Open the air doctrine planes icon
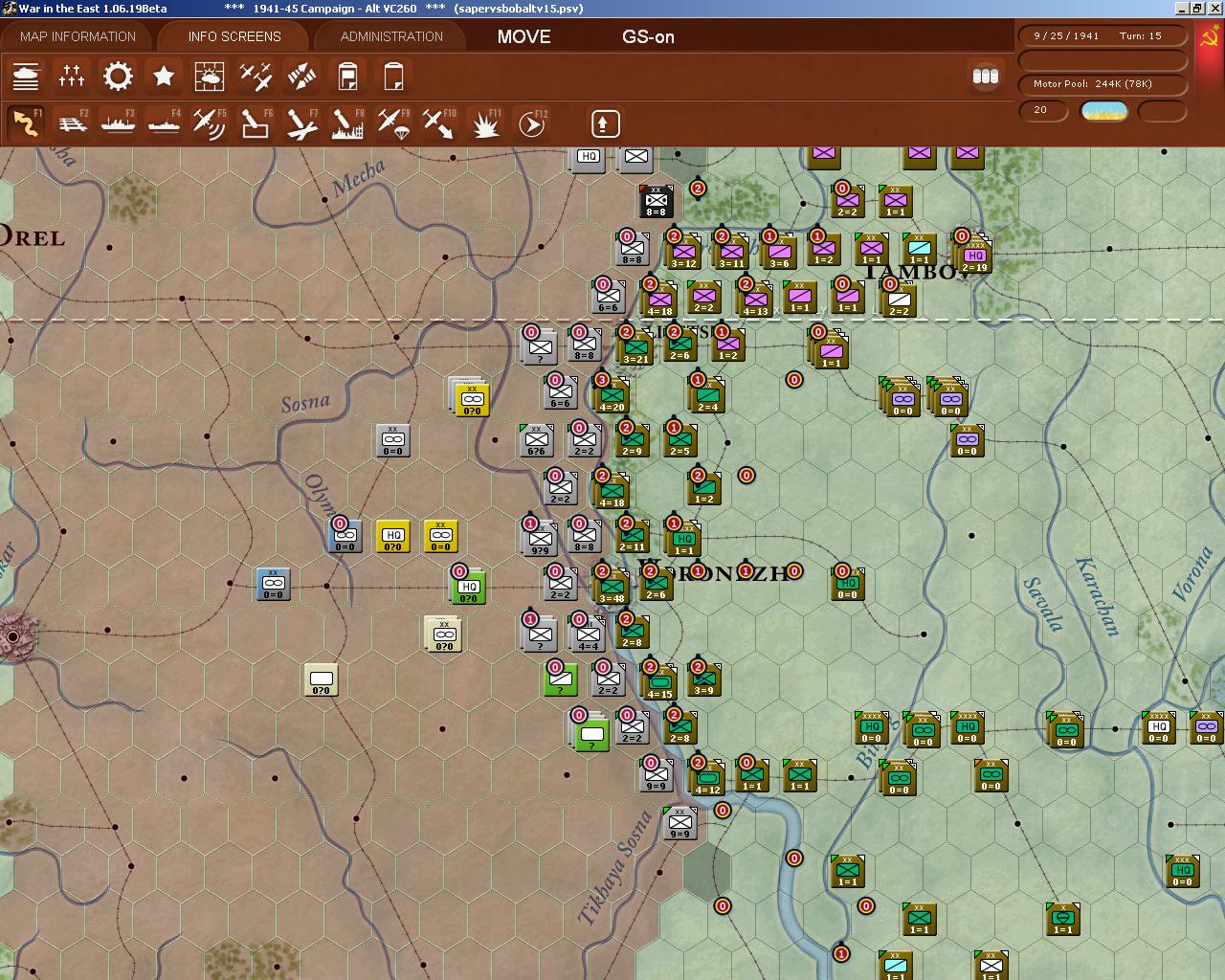This screenshot has height=980, width=1225. pyautogui.click(x=256, y=76)
